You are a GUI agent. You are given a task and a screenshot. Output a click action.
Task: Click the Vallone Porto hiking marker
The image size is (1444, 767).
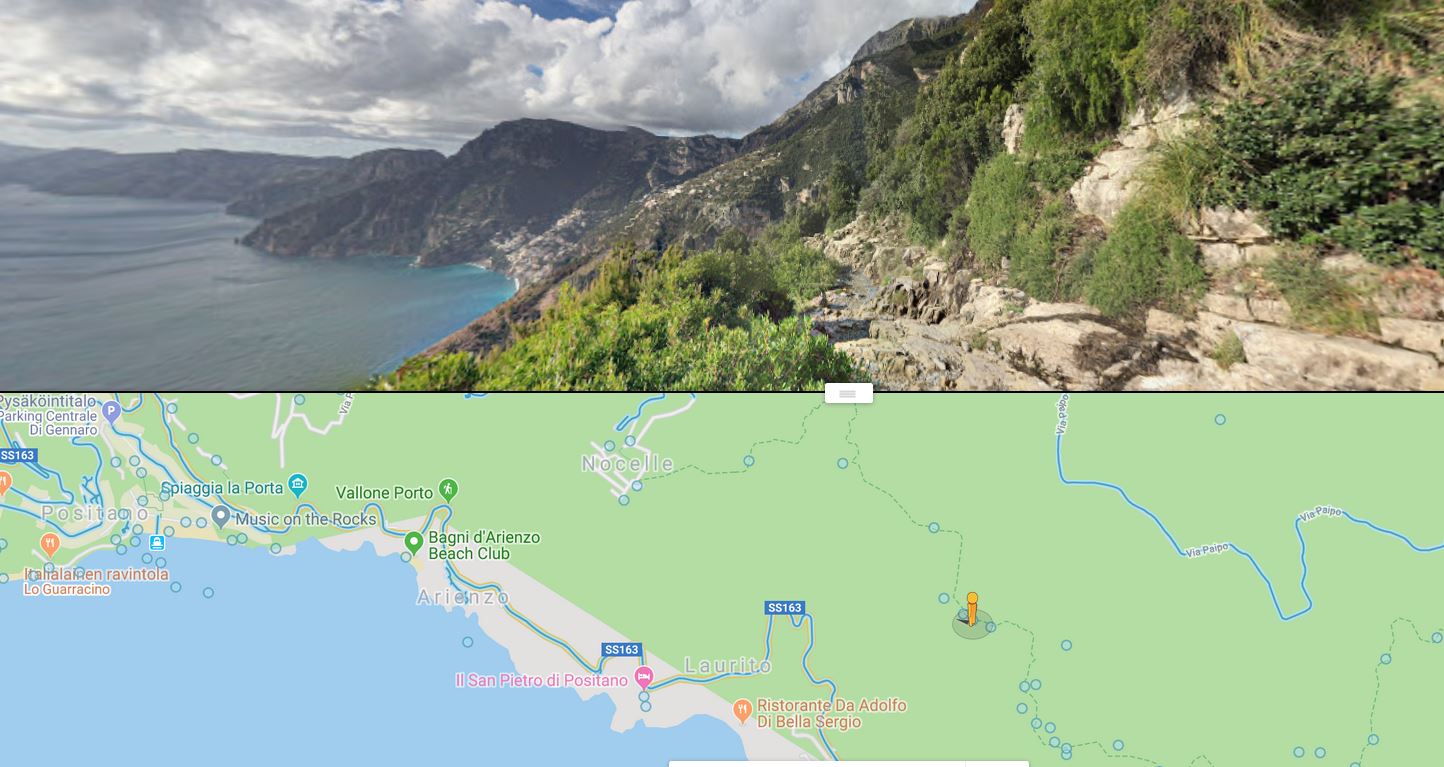click(448, 490)
